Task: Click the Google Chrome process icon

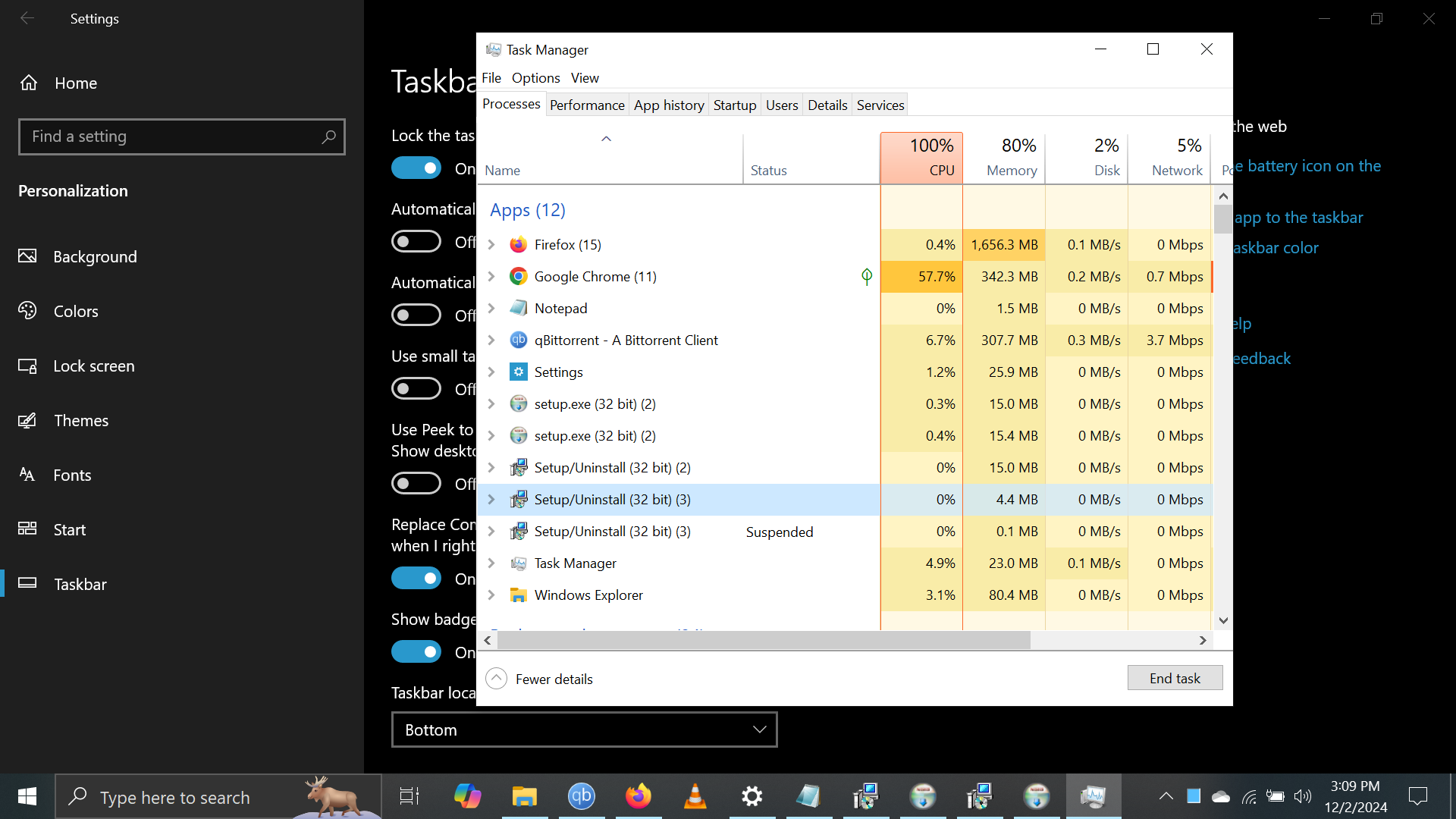Action: (518, 277)
